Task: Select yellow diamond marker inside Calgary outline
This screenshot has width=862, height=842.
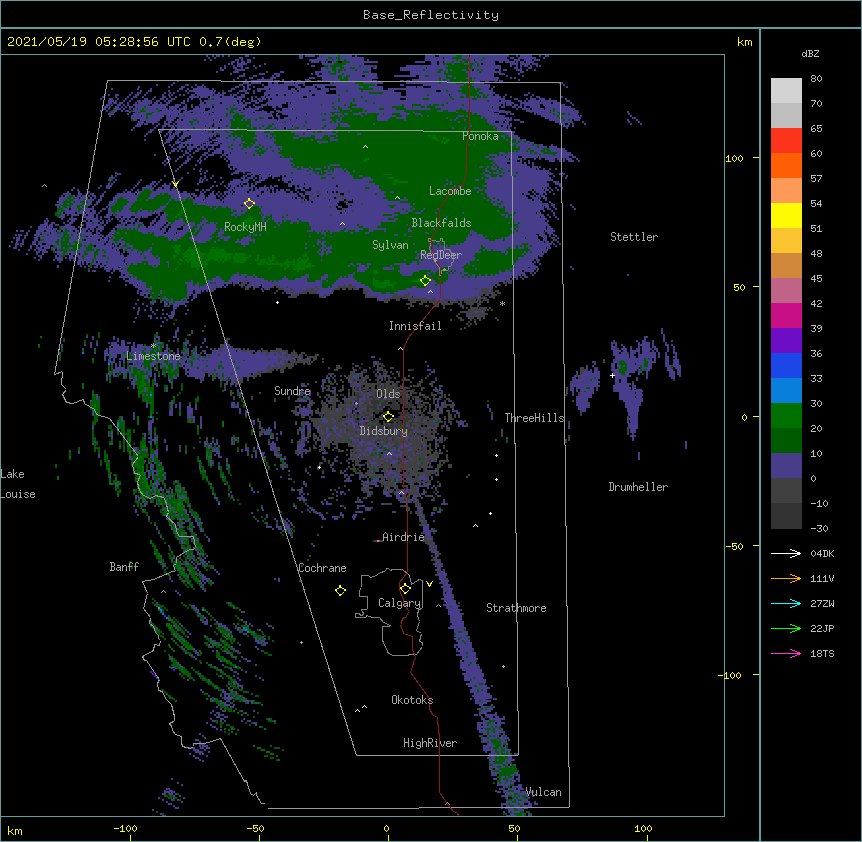Action: [405, 589]
